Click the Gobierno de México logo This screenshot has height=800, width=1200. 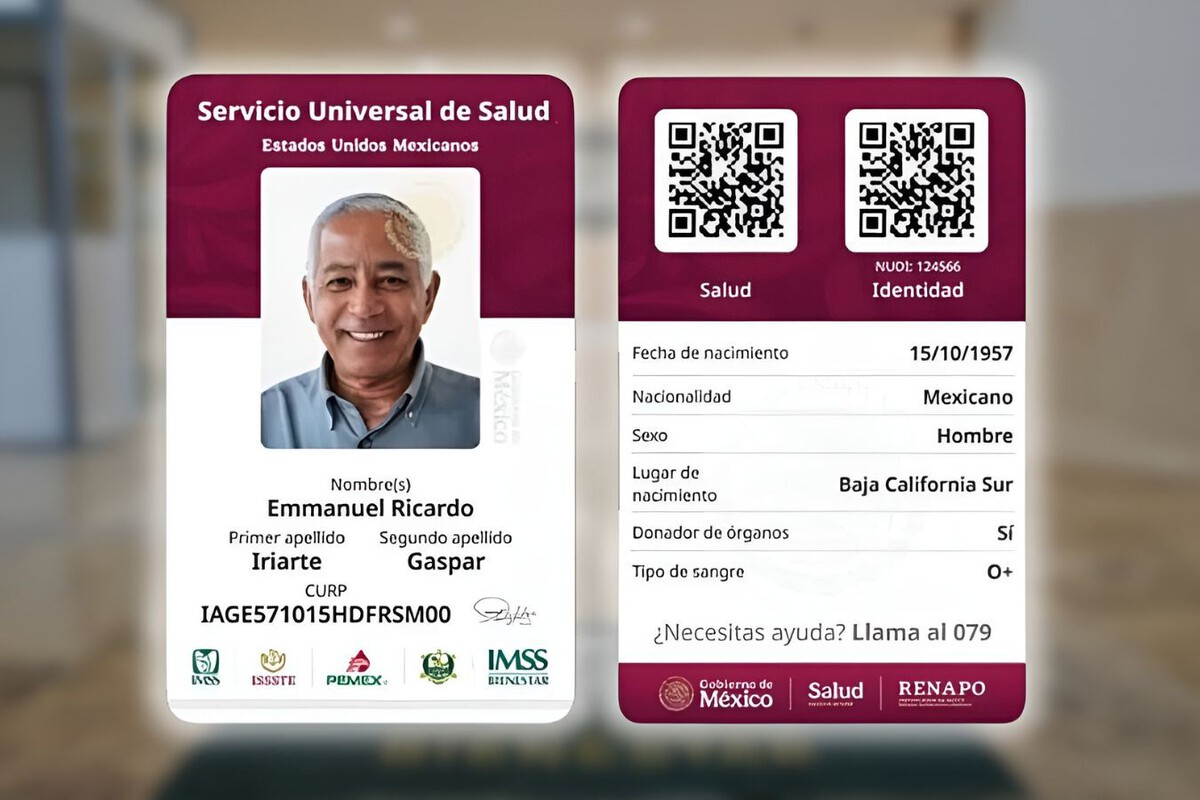[x=716, y=693]
